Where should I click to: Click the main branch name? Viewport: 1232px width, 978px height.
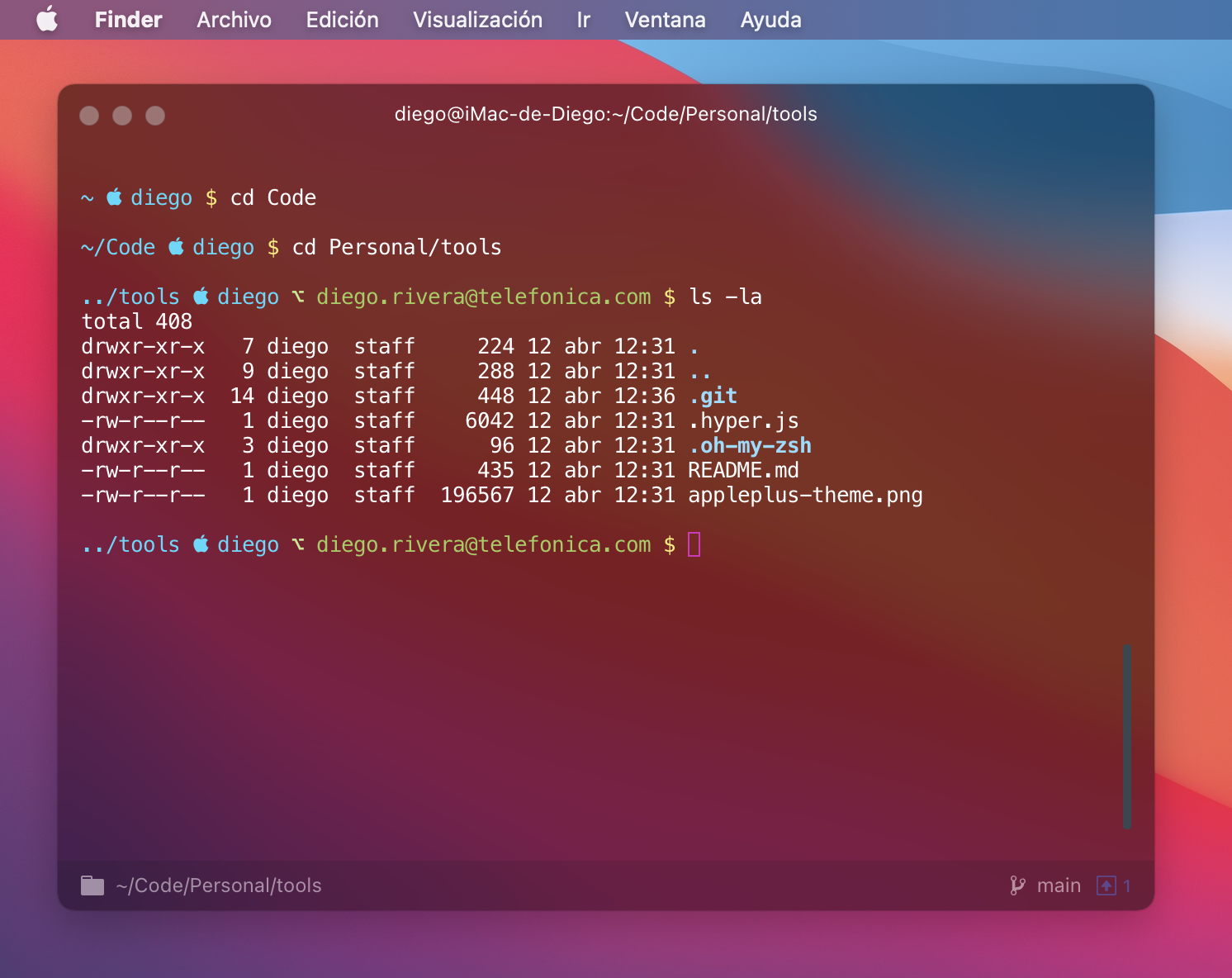1059,885
